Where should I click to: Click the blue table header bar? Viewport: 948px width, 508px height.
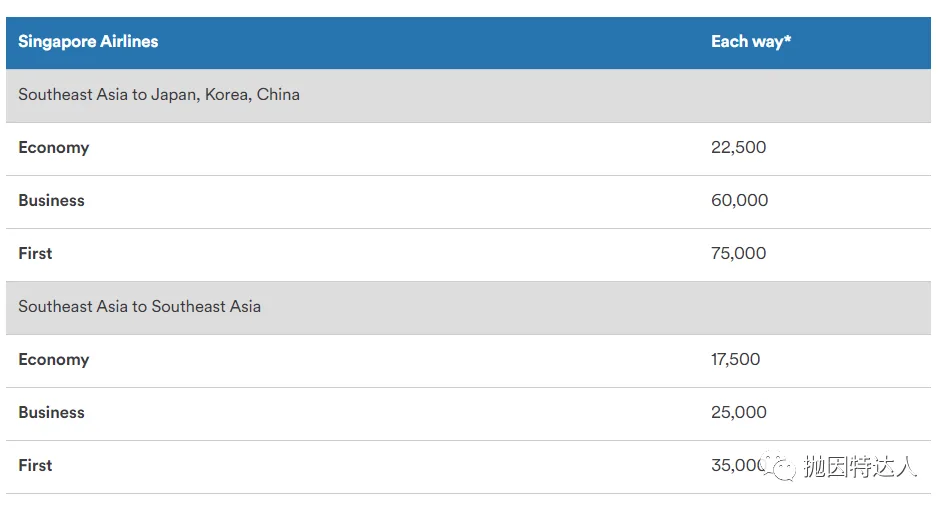[x=469, y=43]
